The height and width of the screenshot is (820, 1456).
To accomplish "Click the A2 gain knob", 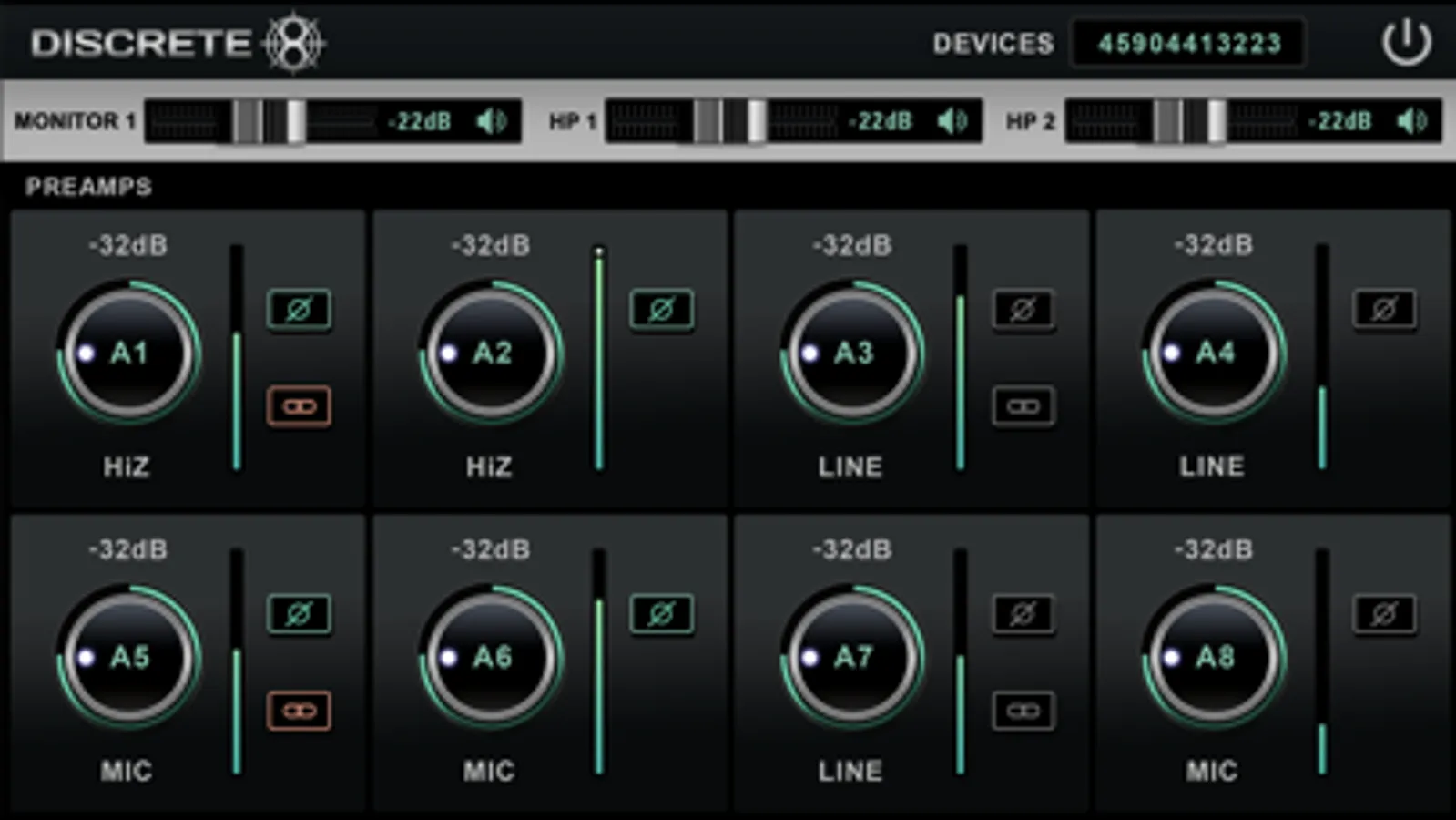I will pos(491,353).
